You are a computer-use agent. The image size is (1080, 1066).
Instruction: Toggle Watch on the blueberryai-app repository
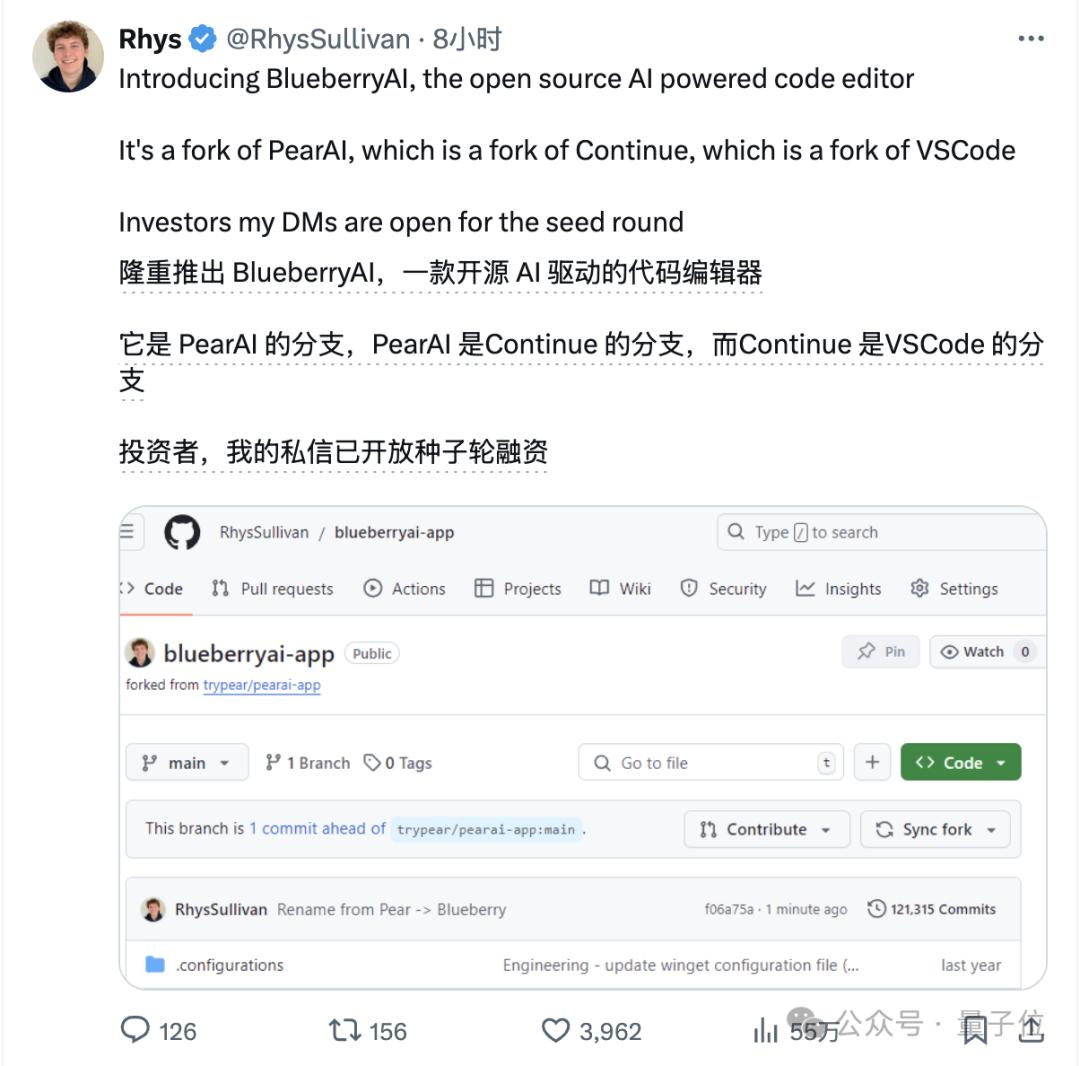coord(986,651)
